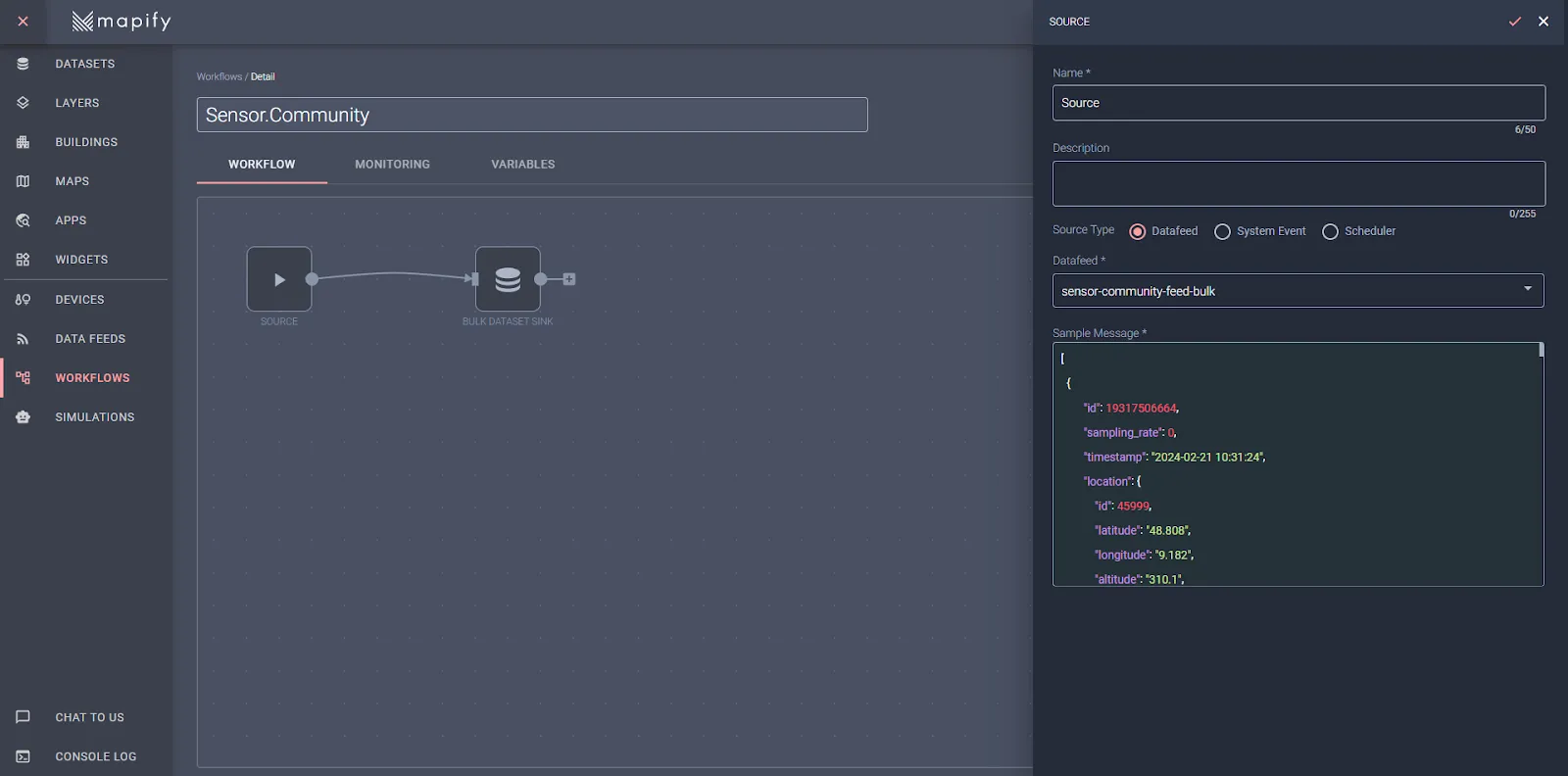
Task: Open Layers from the sidebar
Action: tap(77, 103)
